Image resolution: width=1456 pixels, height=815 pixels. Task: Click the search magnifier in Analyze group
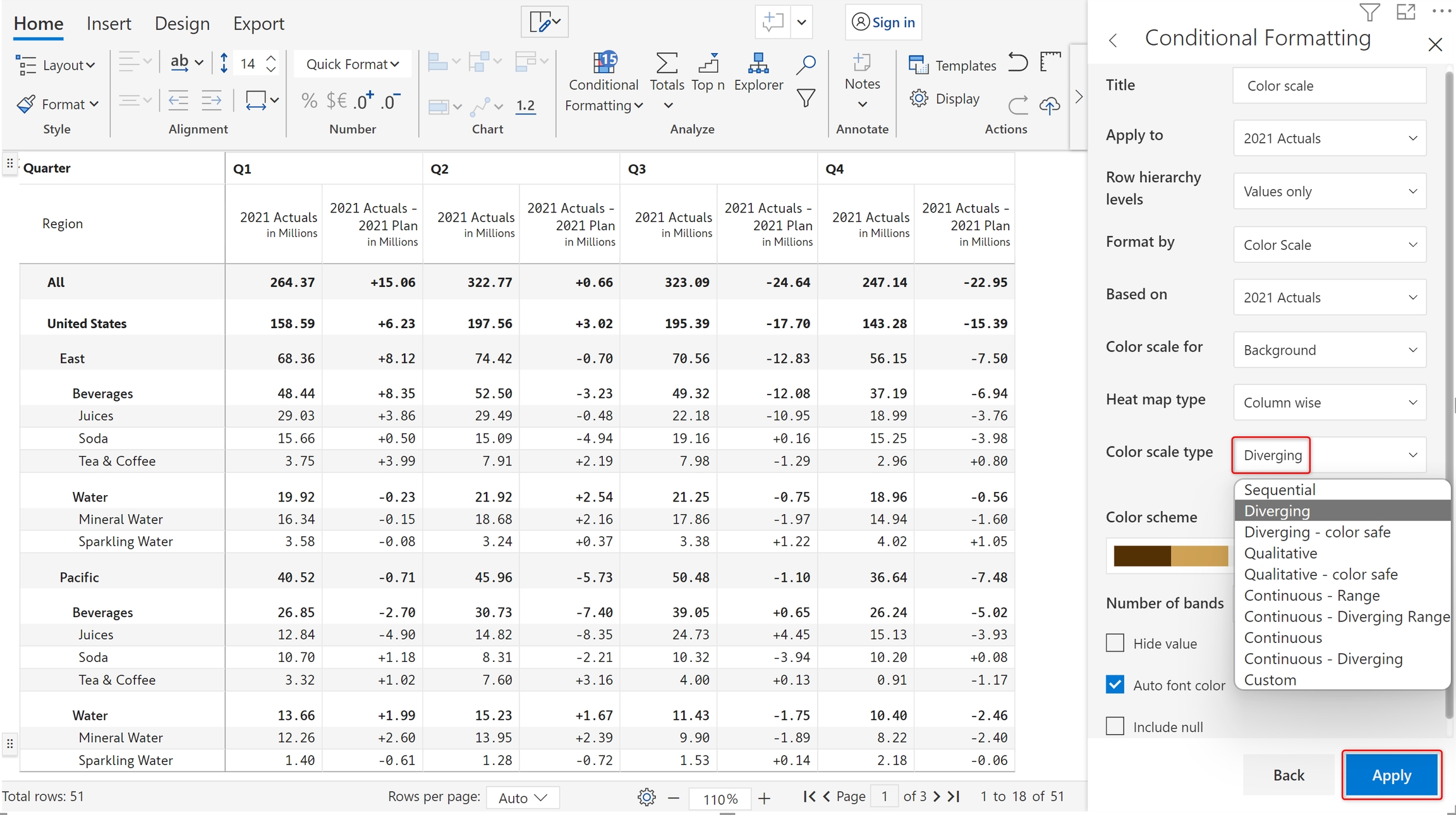(x=806, y=64)
